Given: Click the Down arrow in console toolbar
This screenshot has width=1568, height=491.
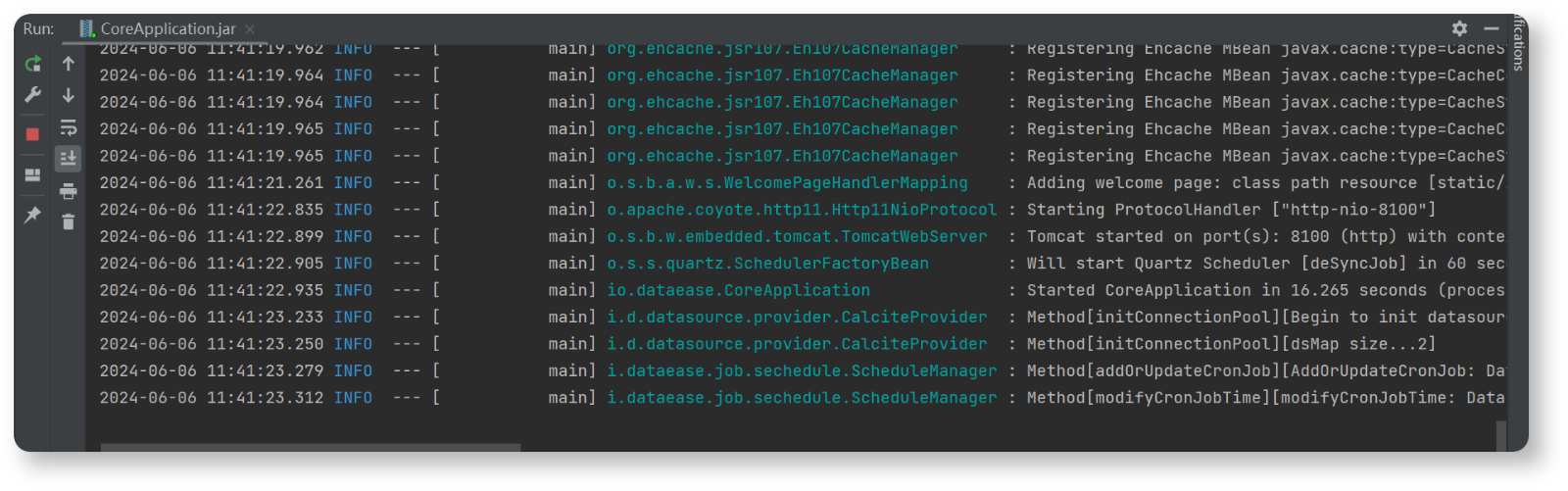Looking at the screenshot, I should (69, 95).
